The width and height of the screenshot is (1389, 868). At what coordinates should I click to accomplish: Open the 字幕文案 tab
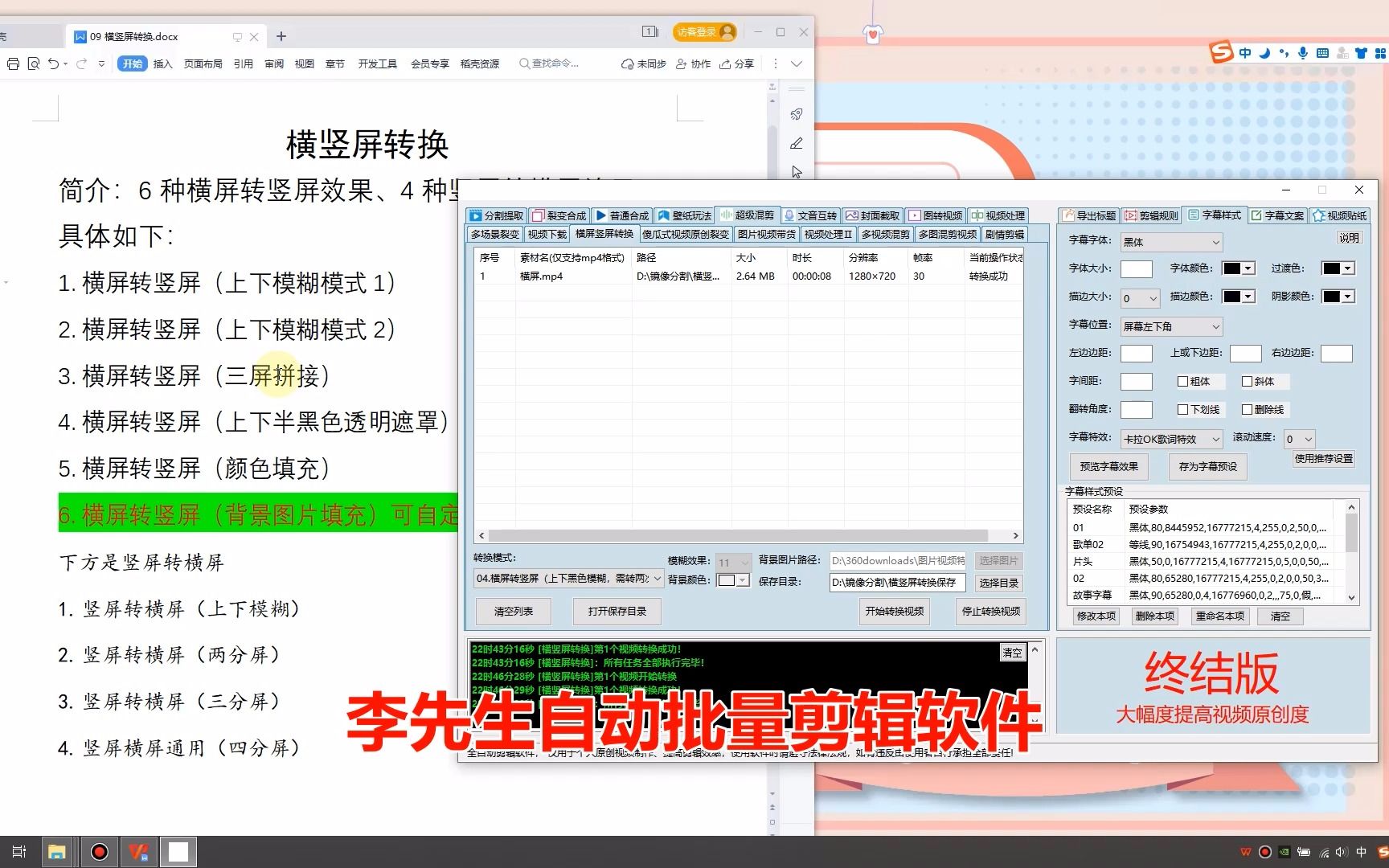(1277, 215)
